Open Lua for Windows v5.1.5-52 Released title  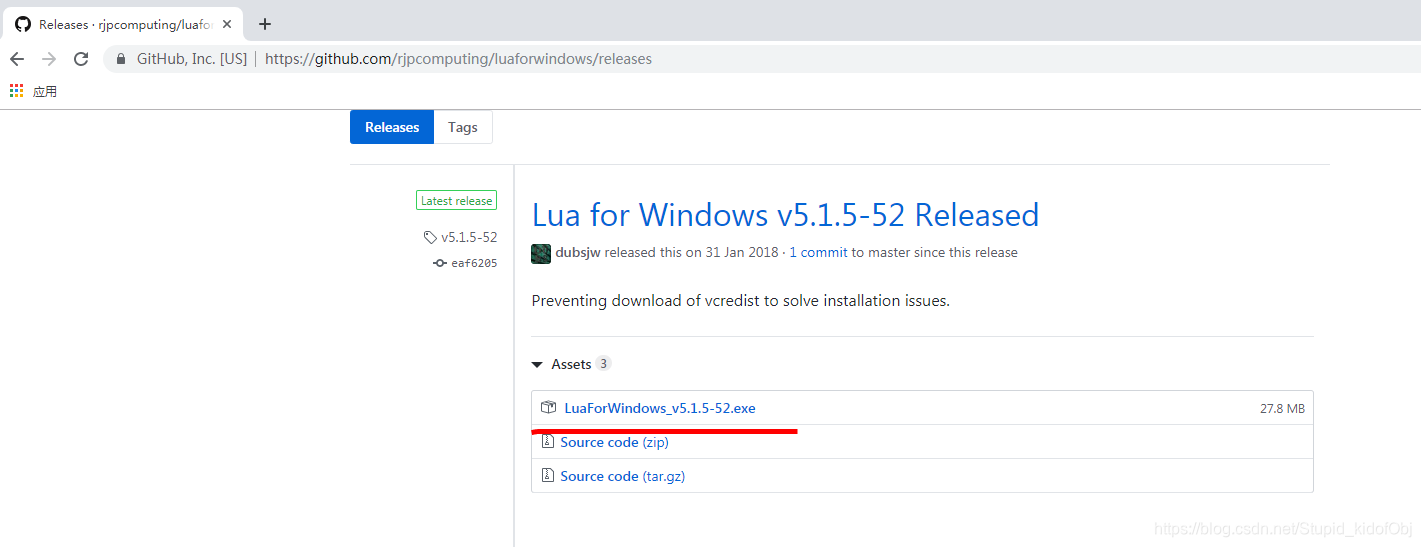785,215
